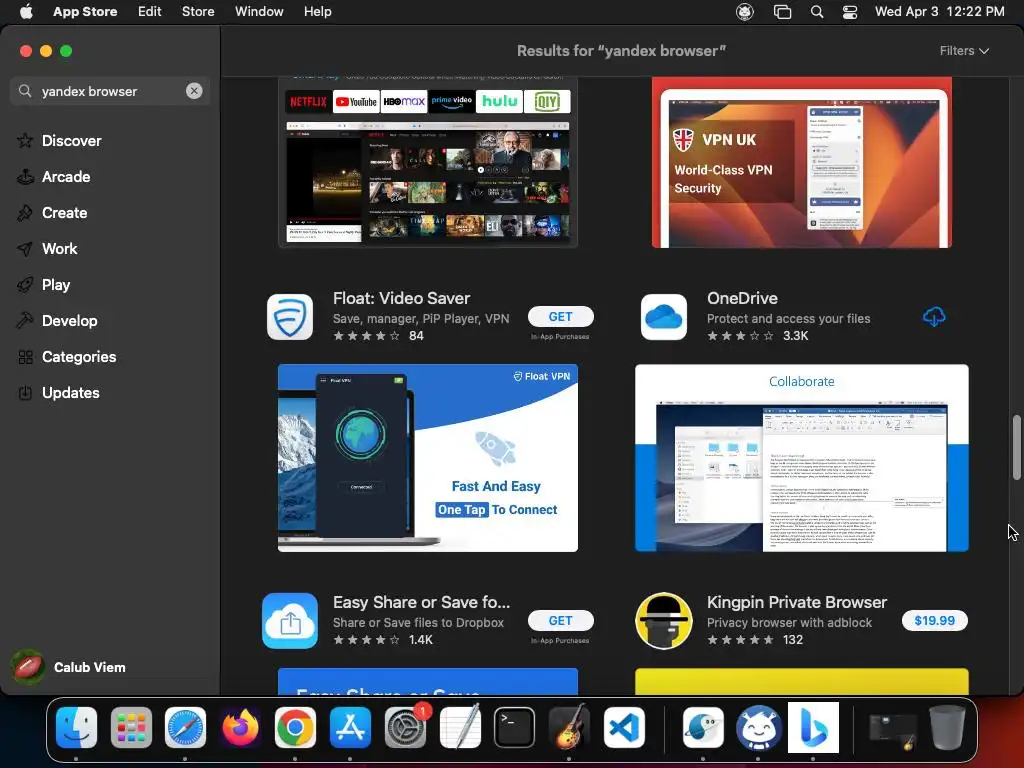Click the results vertical scrollbar
The image size is (1024, 768).
1016,447
